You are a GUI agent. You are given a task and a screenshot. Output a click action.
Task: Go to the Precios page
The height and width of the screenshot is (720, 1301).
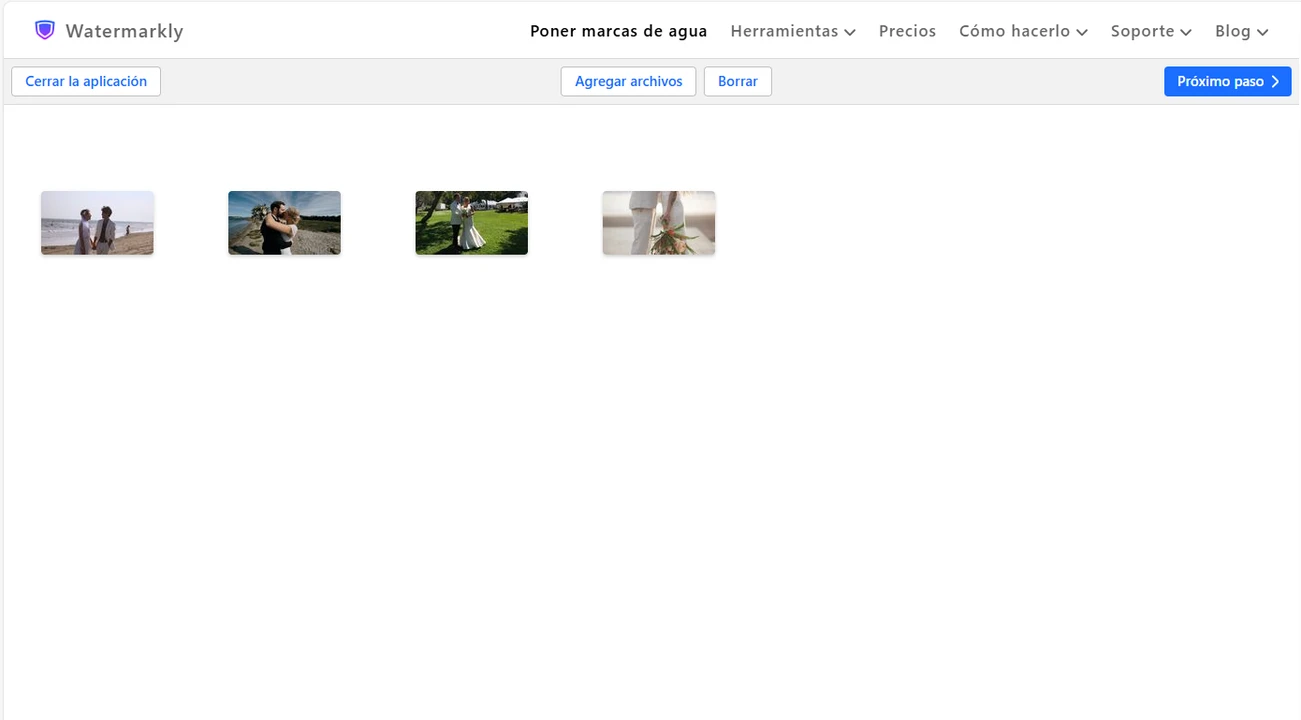907,31
